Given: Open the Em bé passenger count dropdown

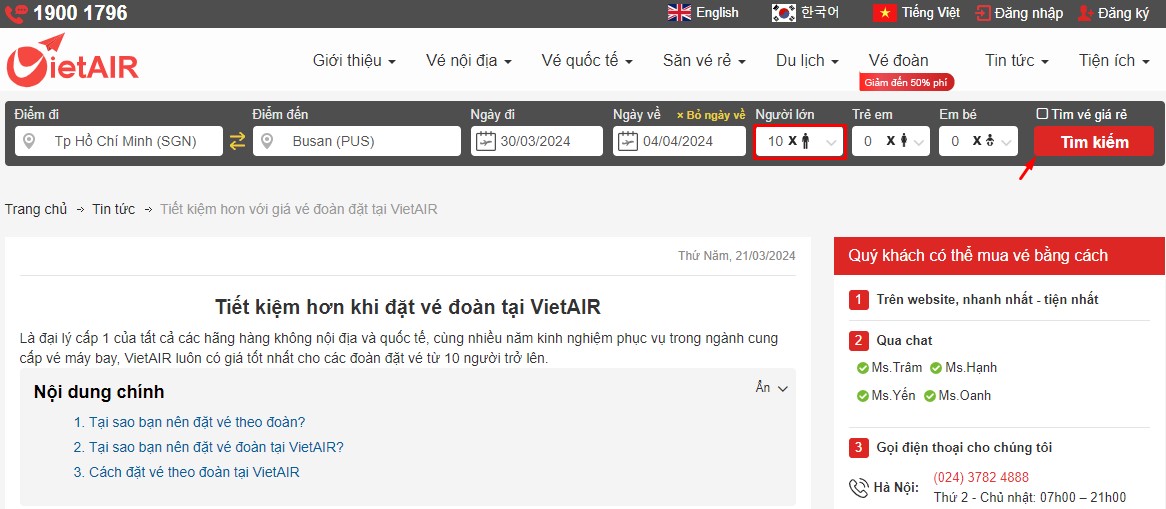Looking at the screenshot, I should [978, 141].
